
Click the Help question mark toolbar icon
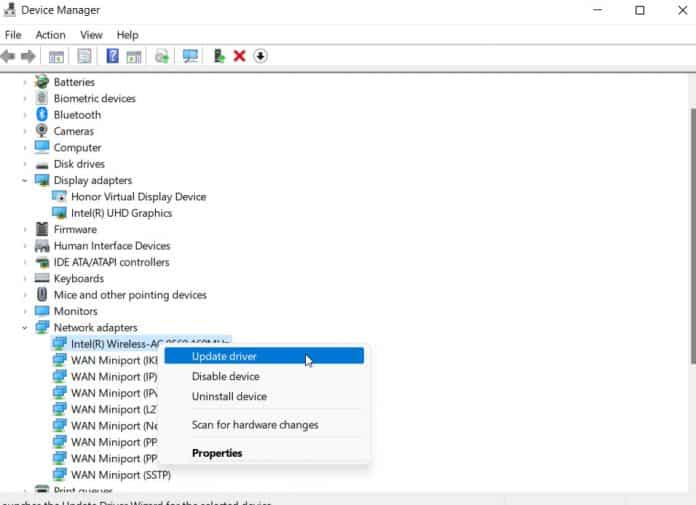113,56
